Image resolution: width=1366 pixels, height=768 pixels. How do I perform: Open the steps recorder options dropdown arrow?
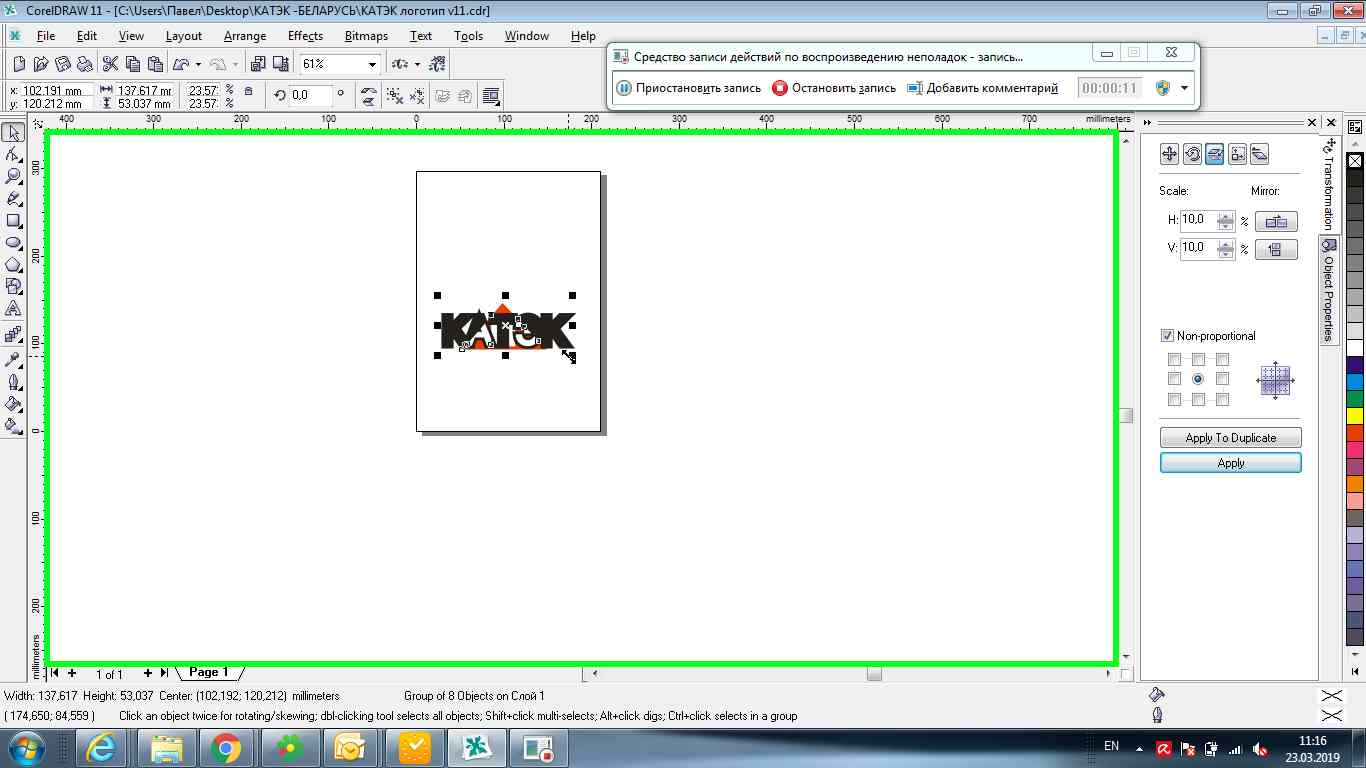[1185, 88]
